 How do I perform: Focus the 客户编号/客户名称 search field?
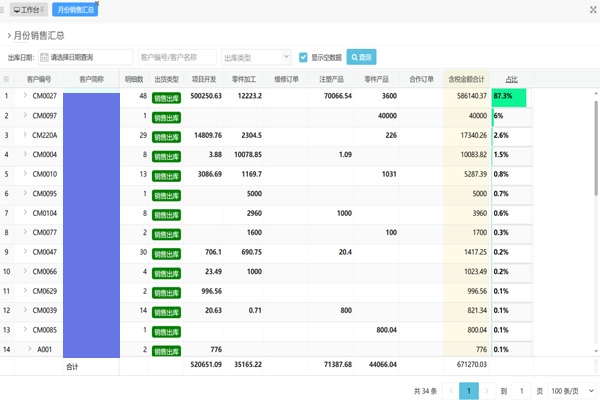click(x=177, y=57)
